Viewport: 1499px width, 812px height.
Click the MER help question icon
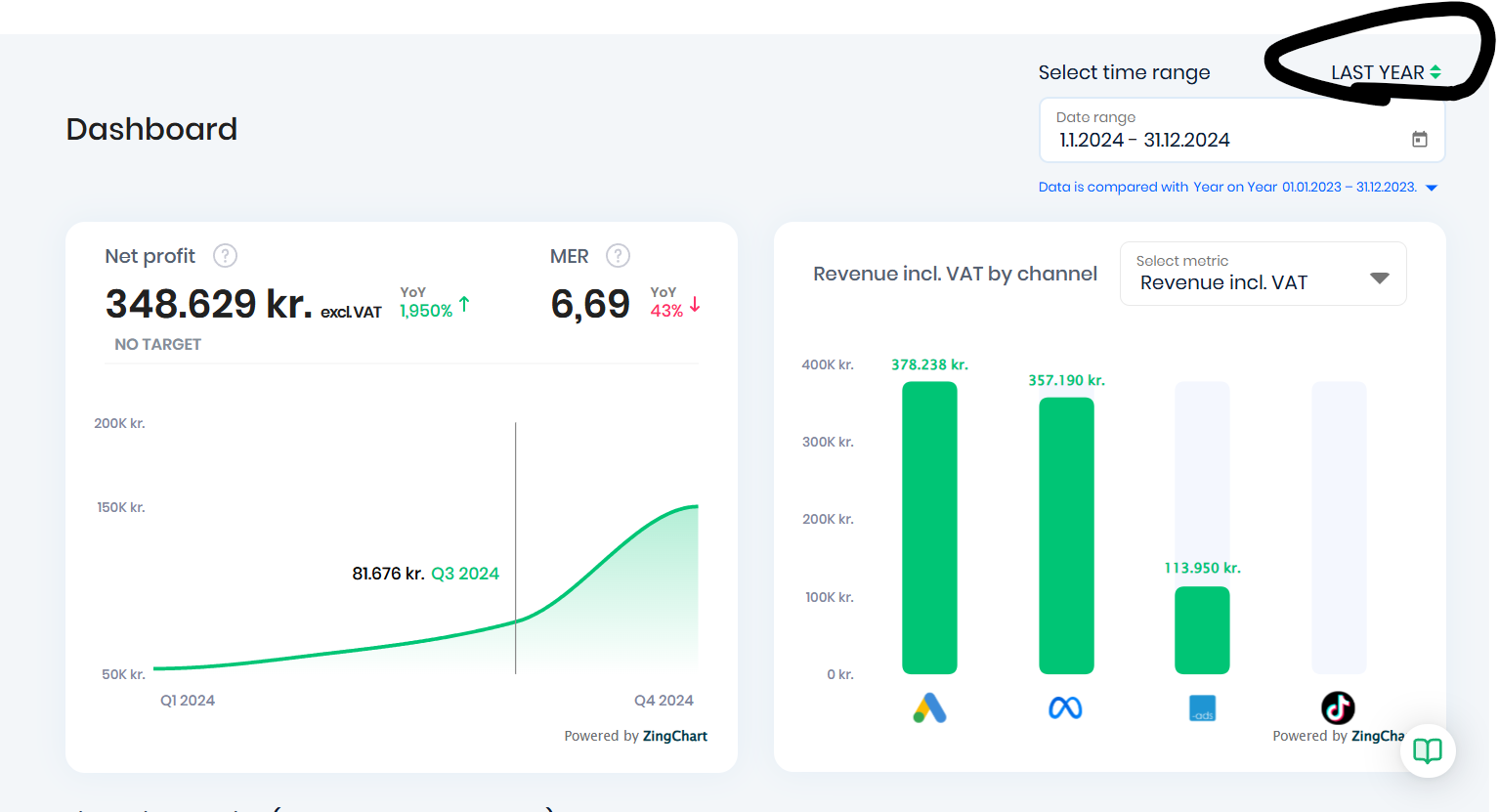[618, 256]
